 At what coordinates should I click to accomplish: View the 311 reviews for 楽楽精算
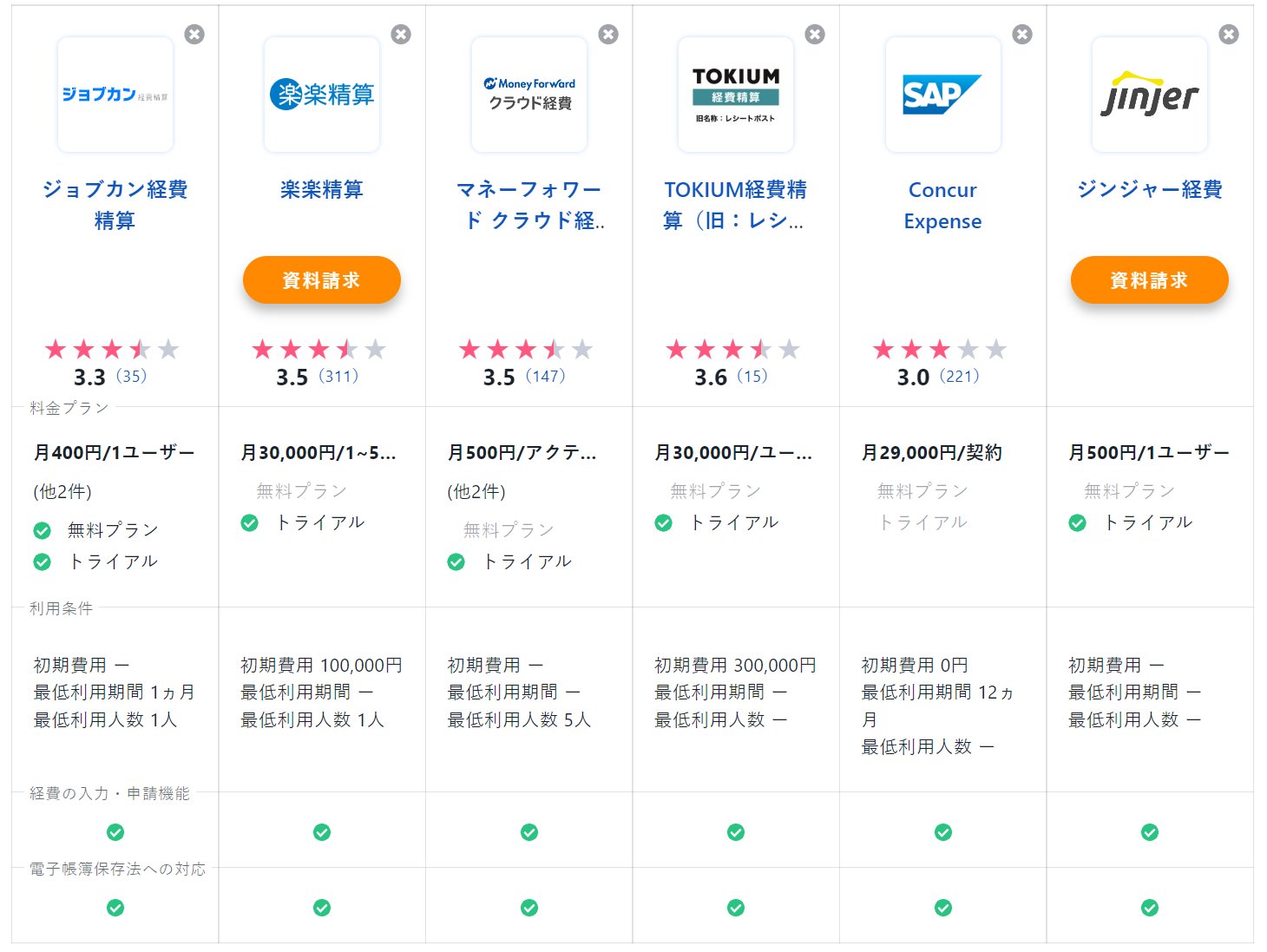338,377
